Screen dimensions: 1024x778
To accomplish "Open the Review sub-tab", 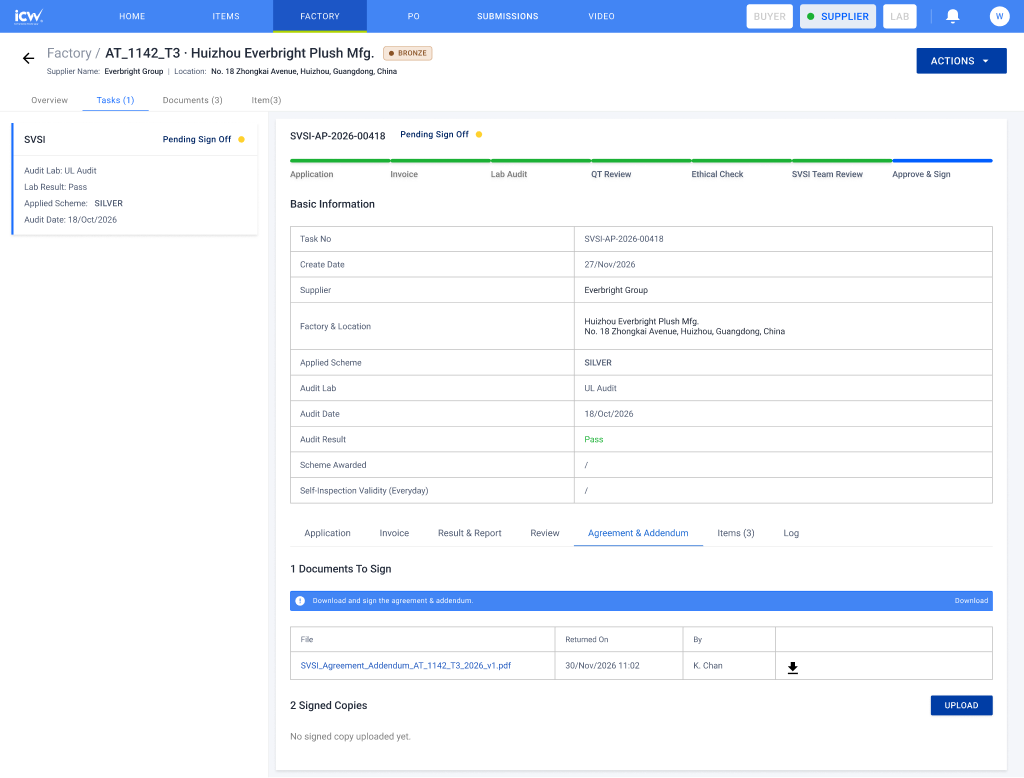I will tap(545, 533).
